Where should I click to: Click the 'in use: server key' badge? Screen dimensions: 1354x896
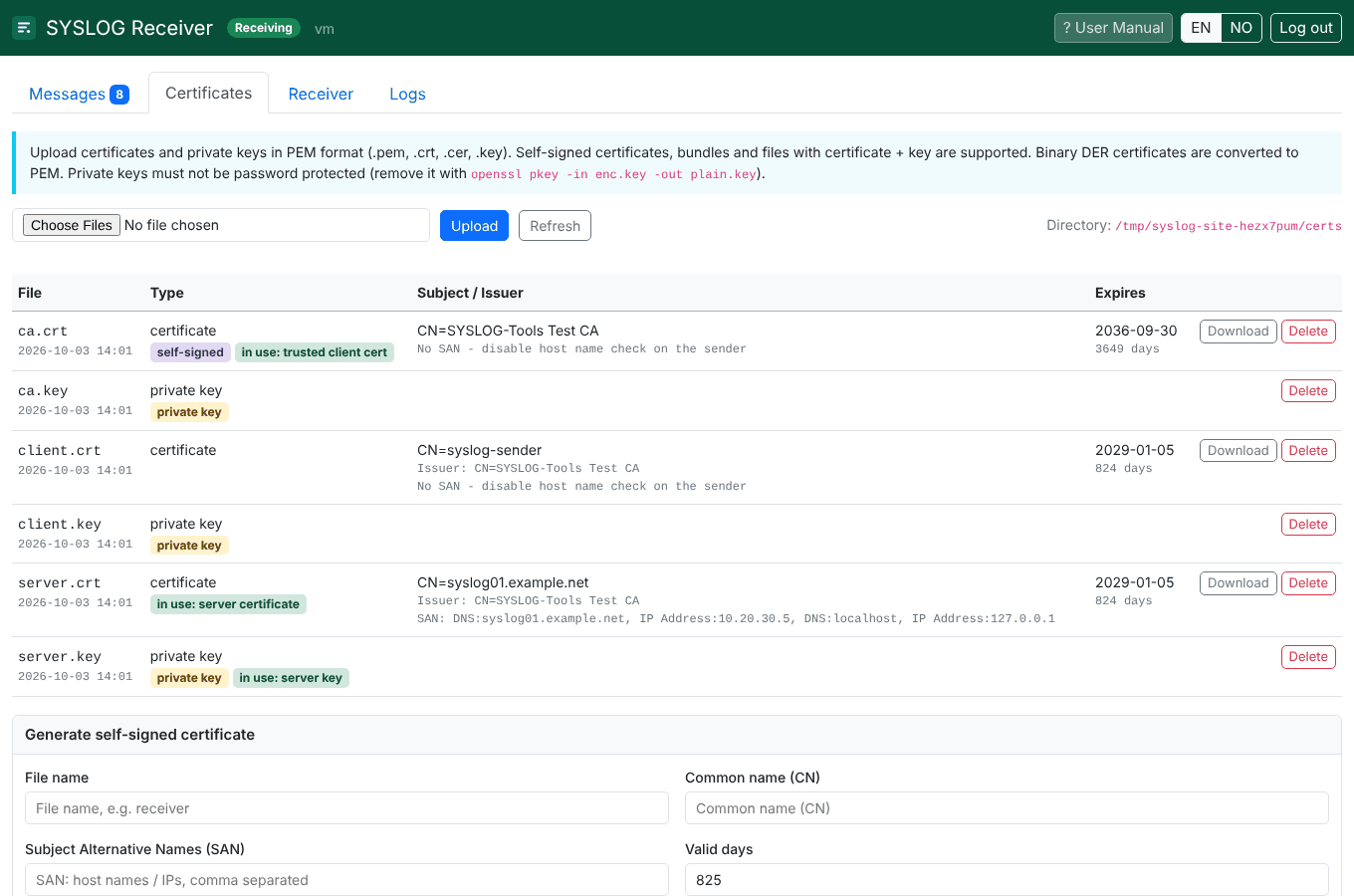(291, 678)
